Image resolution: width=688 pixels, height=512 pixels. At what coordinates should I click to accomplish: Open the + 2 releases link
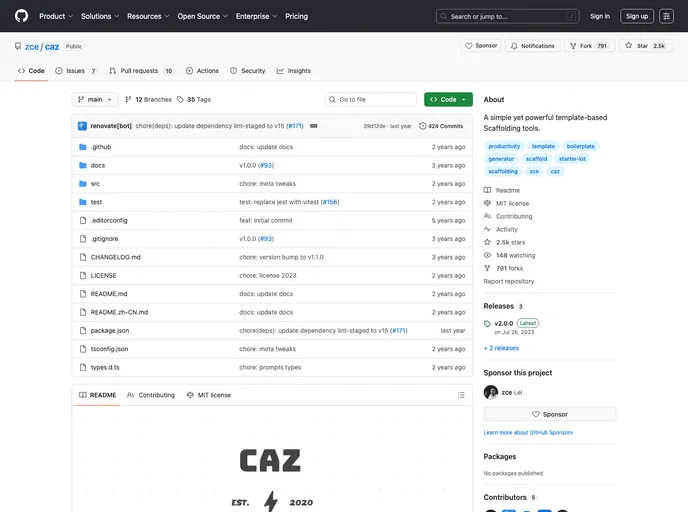(501, 348)
